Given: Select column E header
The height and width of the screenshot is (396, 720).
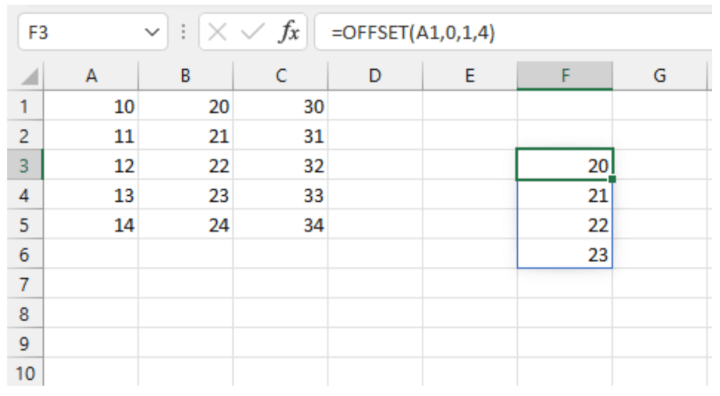Looking at the screenshot, I should pos(470,76).
